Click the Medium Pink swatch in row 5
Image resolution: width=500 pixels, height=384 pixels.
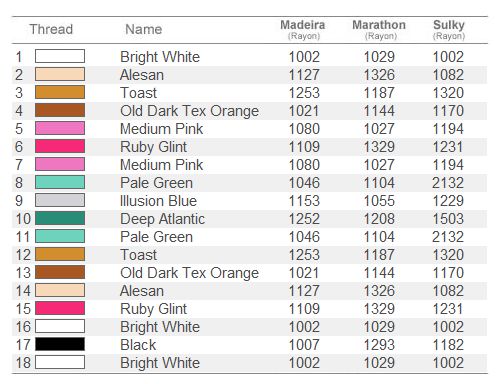click(x=60, y=128)
